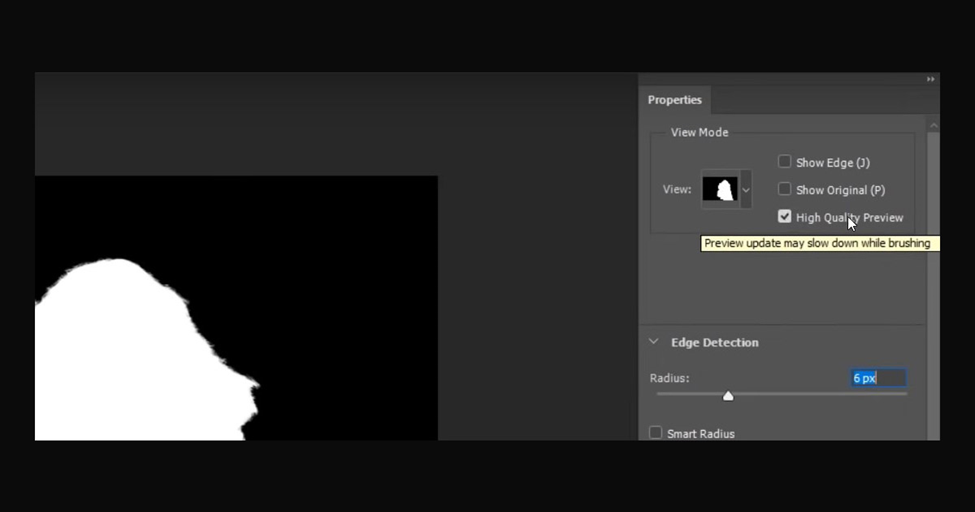Click the Radius value input field
975x512 pixels.
coord(878,378)
